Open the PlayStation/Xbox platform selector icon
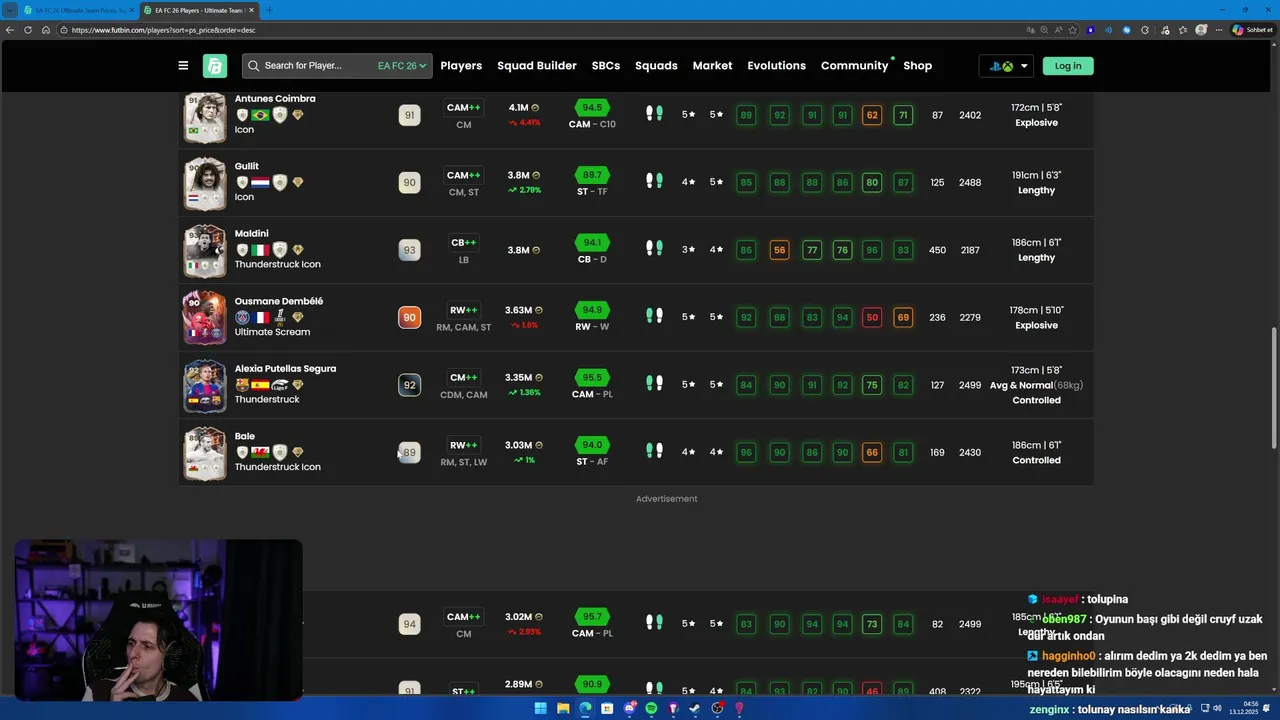 point(1001,66)
